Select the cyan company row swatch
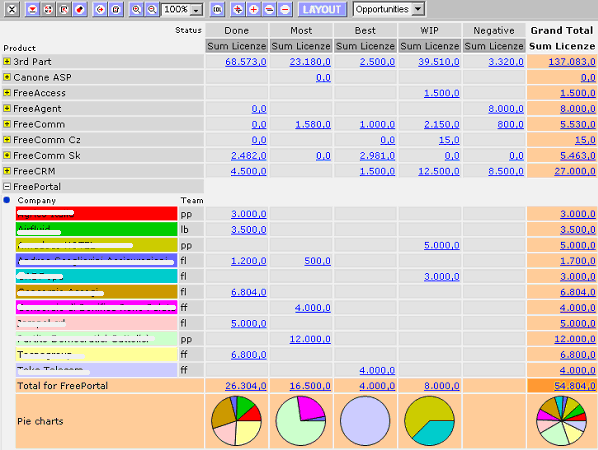598x450 pixels. pyautogui.click(x=97, y=276)
